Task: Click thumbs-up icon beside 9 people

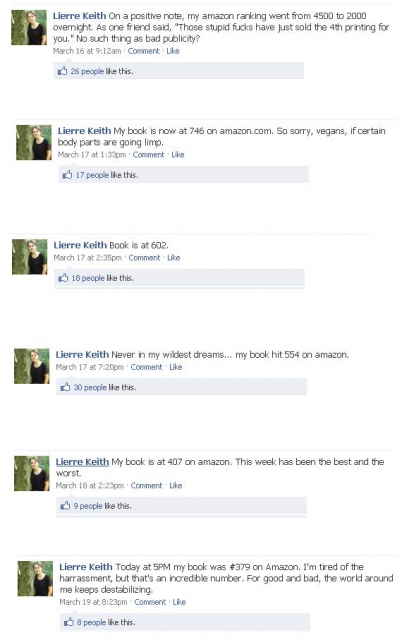Action: tap(65, 506)
